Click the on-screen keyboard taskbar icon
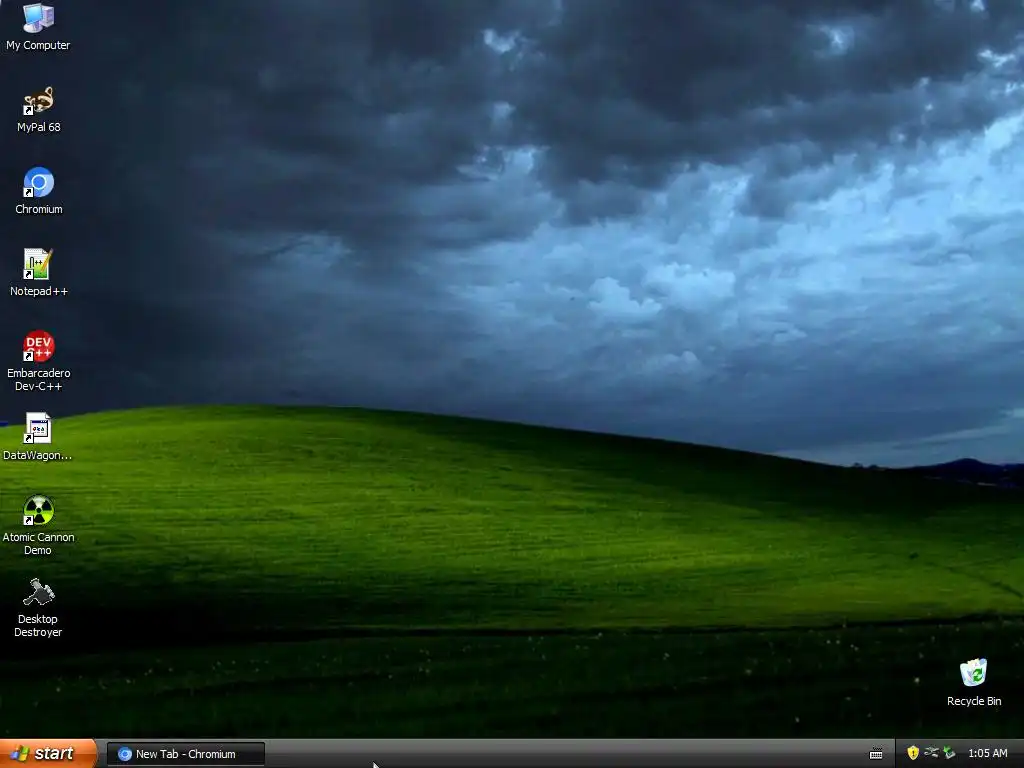1024x768 pixels. tap(876, 754)
